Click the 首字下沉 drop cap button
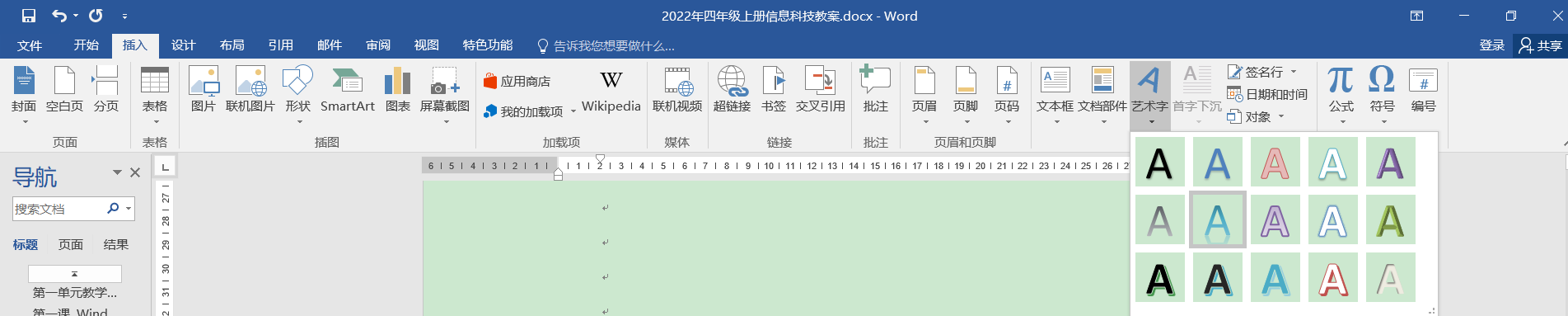 click(x=1197, y=95)
